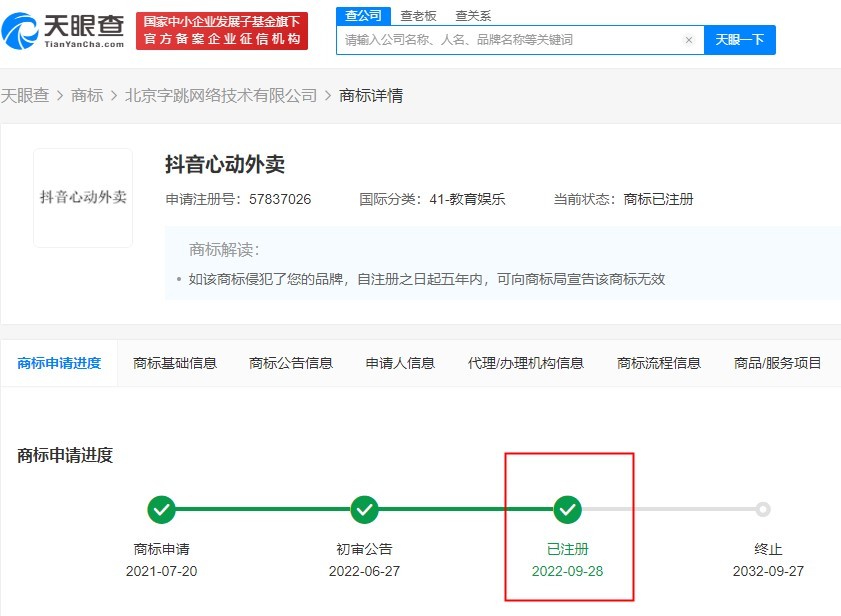841x616 pixels.
Task: Switch to the 查老板 search tab
Action: pos(418,16)
